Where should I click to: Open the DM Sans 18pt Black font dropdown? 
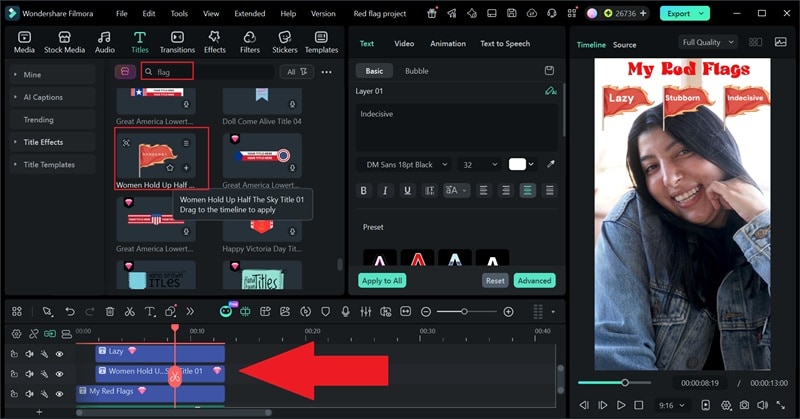pos(404,164)
